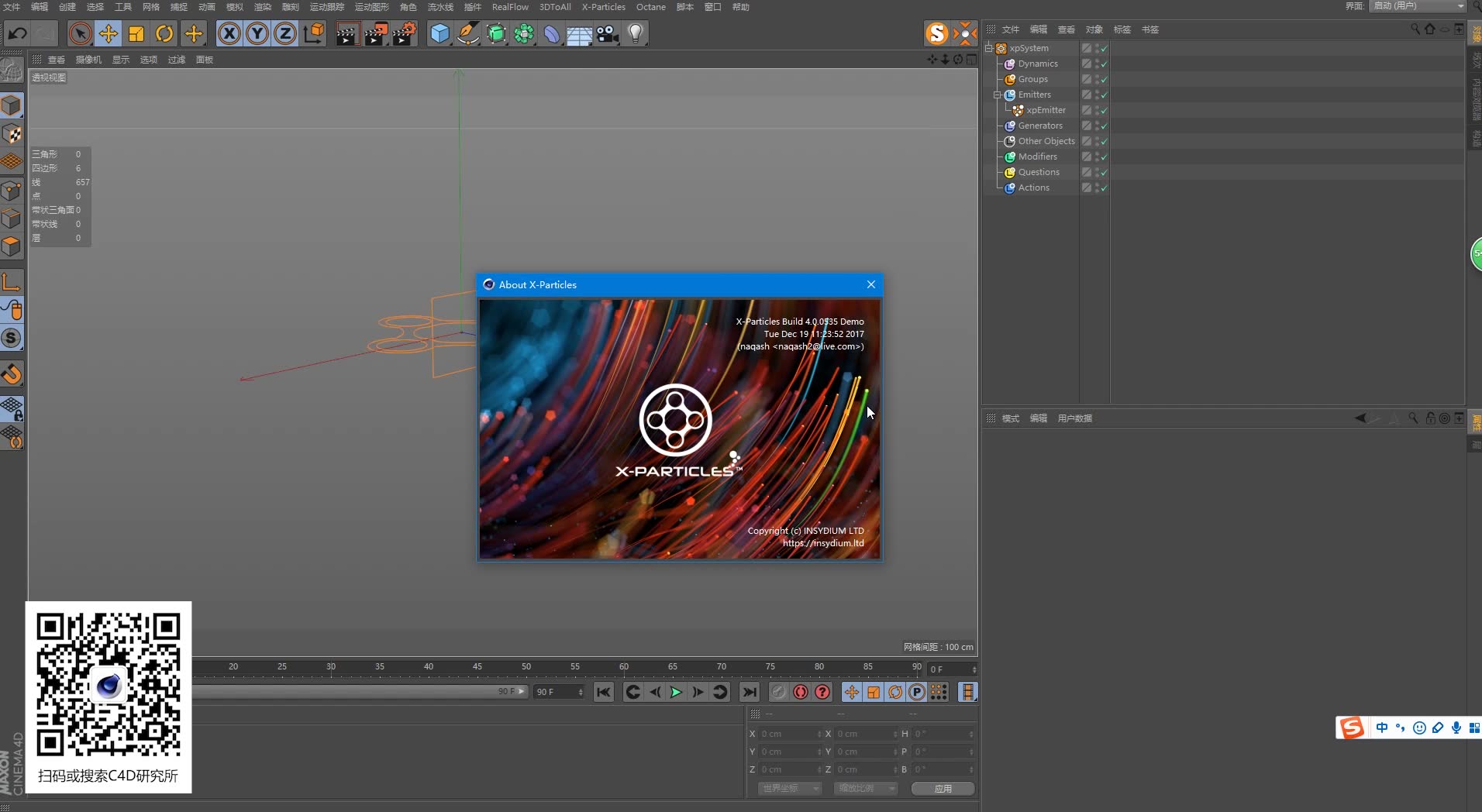The image size is (1482, 812).
Task: Toggle Other Objects visibility dots
Action: coord(1097,141)
